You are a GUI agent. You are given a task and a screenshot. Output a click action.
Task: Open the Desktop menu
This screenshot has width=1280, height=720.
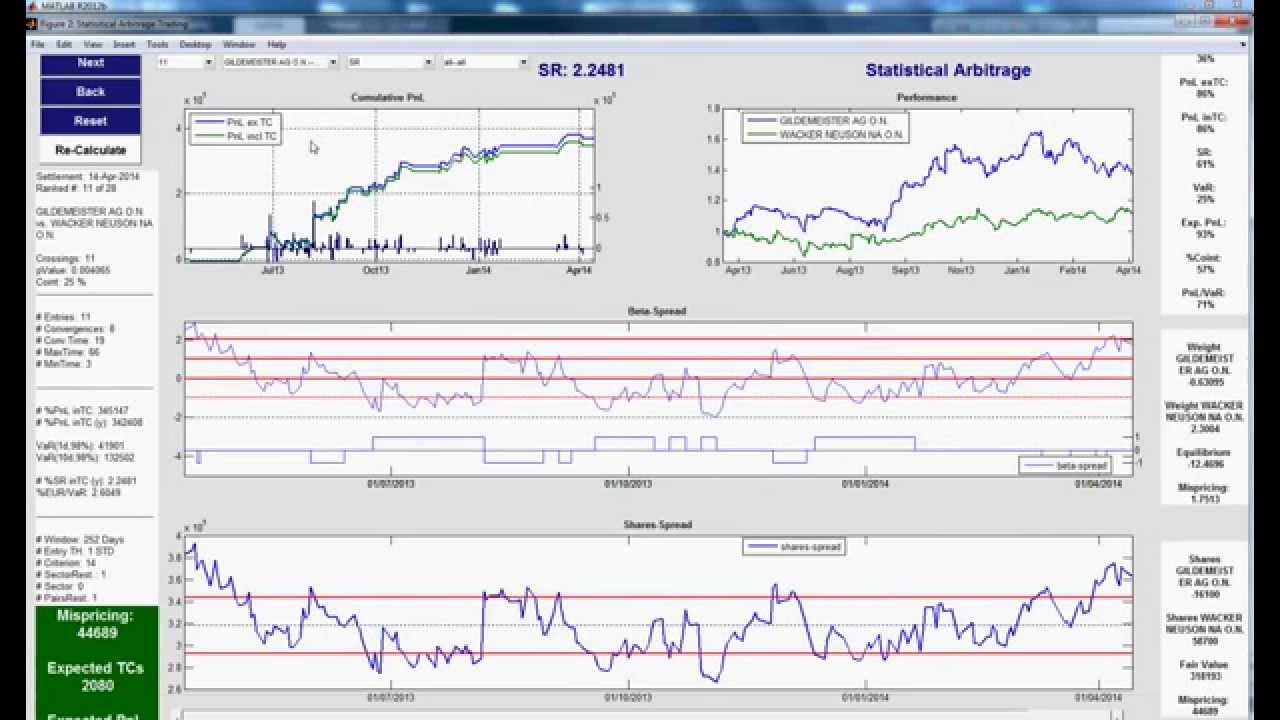(195, 45)
